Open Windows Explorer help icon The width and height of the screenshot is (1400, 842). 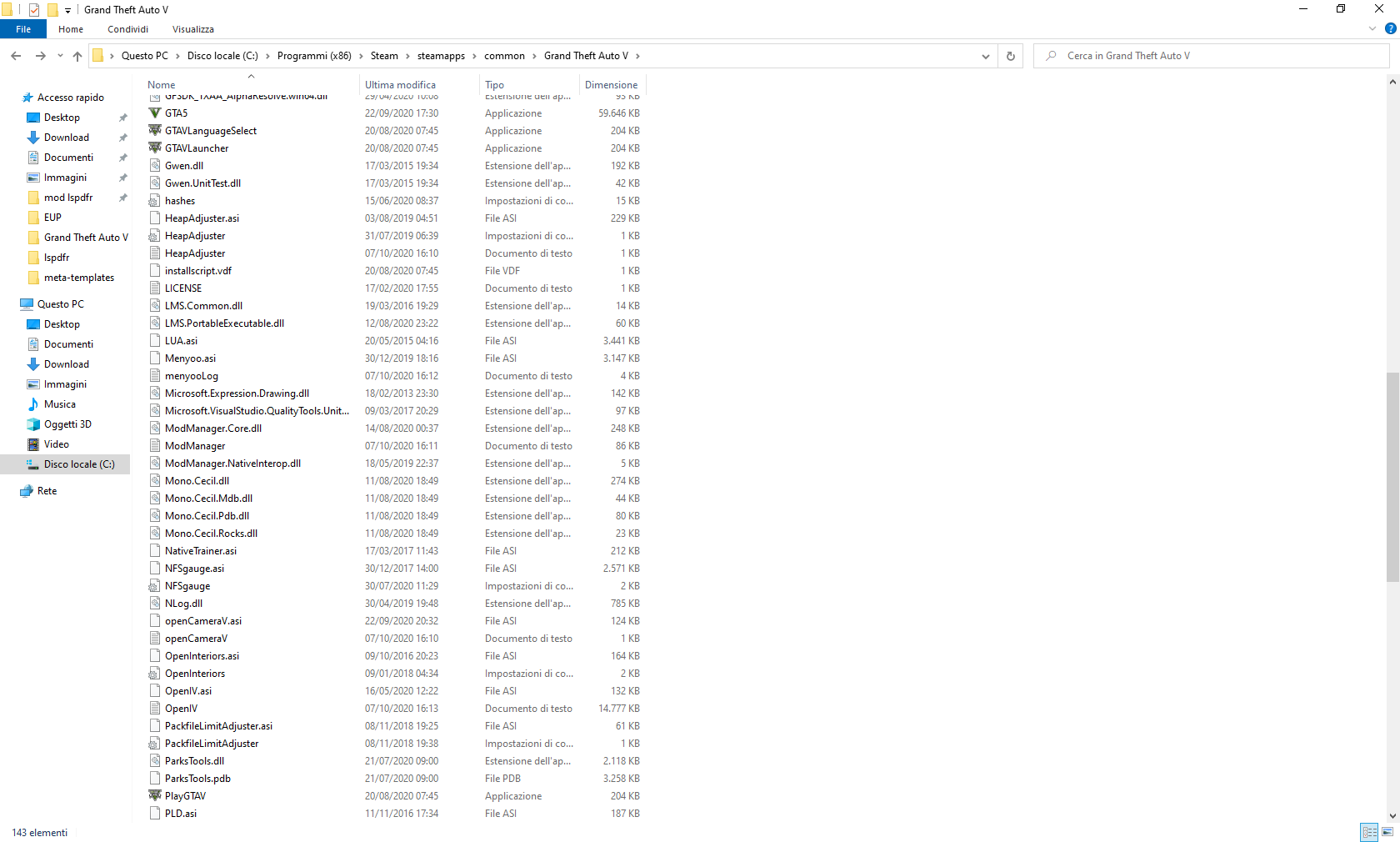(1390, 28)
